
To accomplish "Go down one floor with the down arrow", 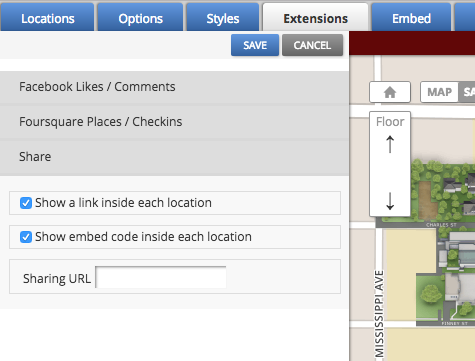I will tap(390, 201).
